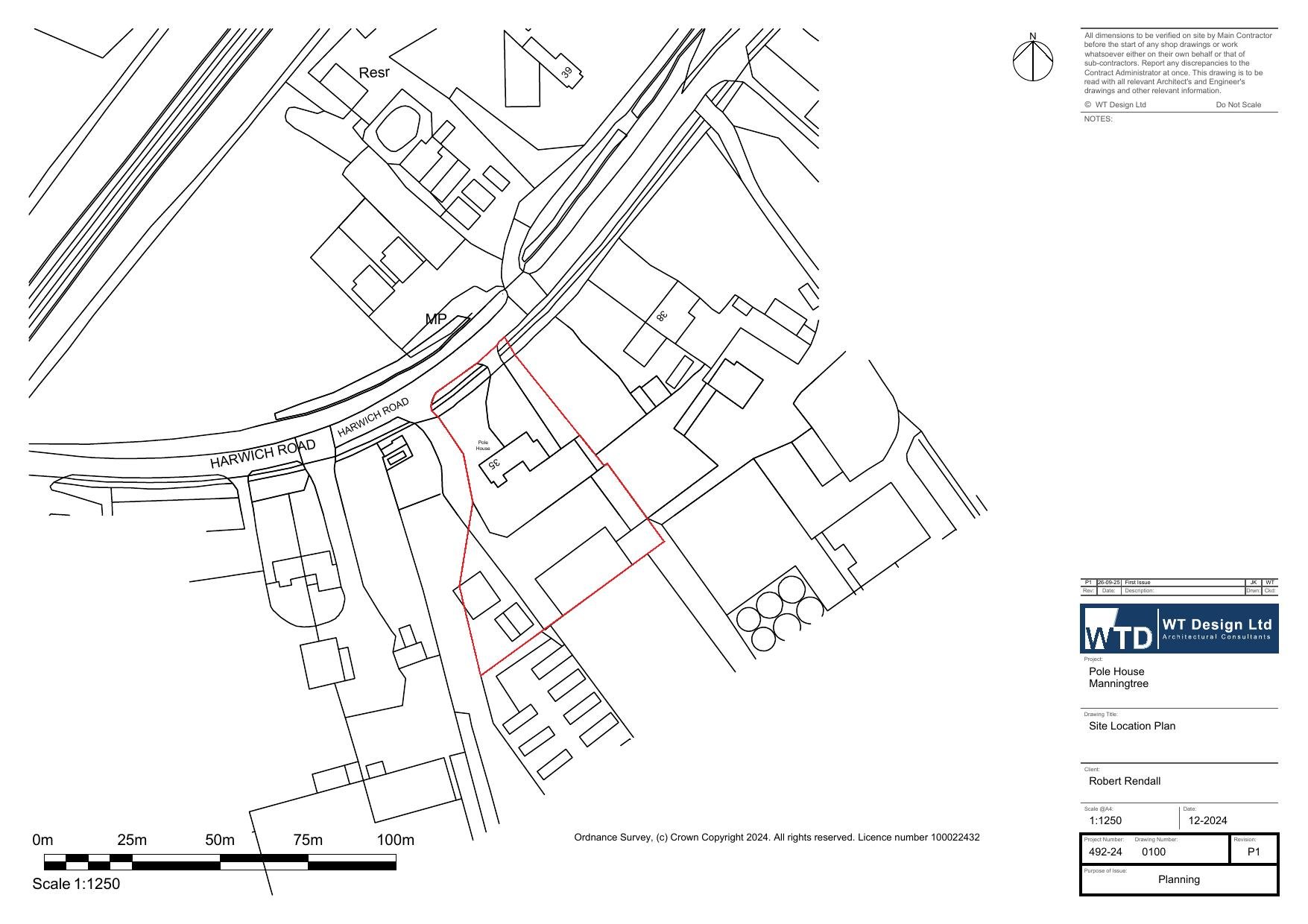Click the Planning purpose of issue field

(x=1178, y=879)
